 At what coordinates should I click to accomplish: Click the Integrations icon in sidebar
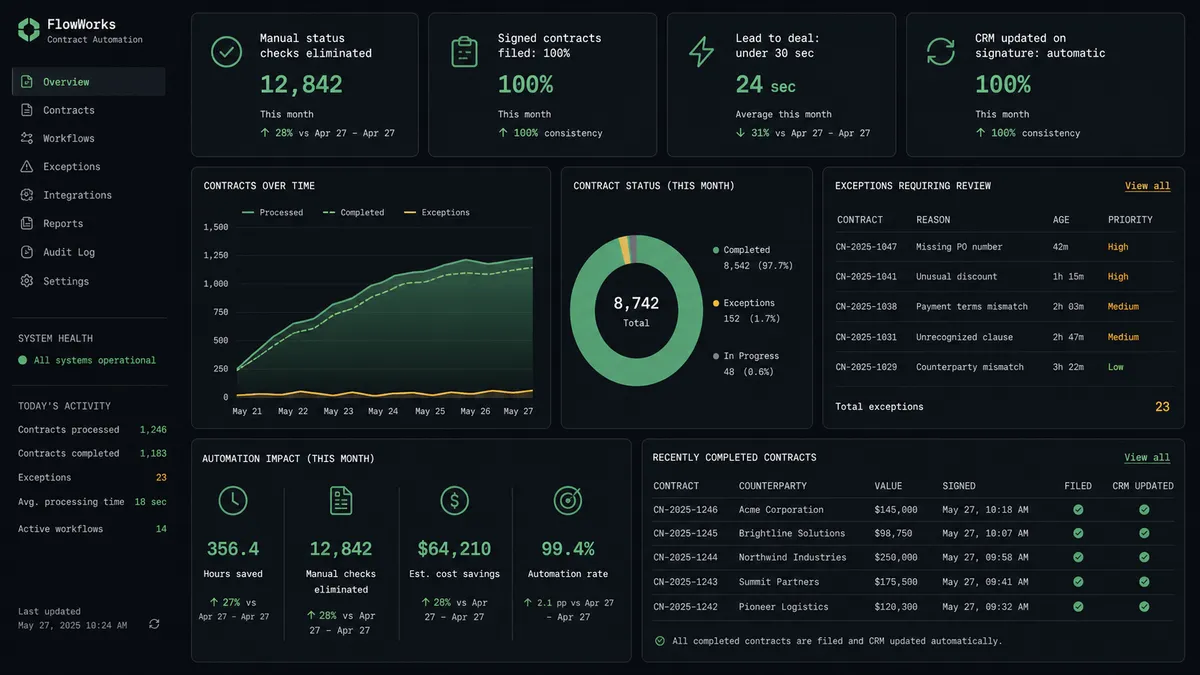pos(27,195)
